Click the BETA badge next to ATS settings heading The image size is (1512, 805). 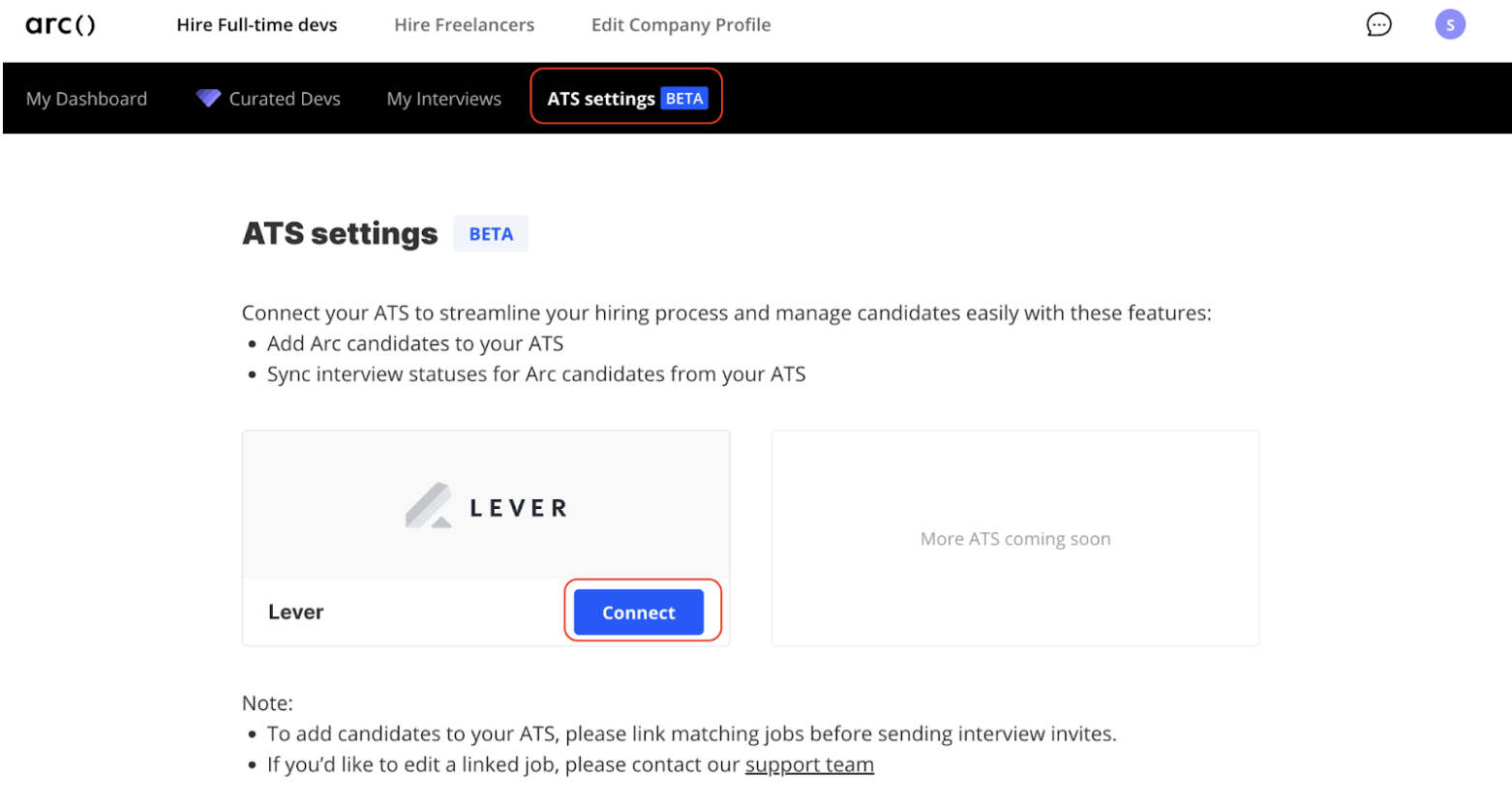(490, 233)
